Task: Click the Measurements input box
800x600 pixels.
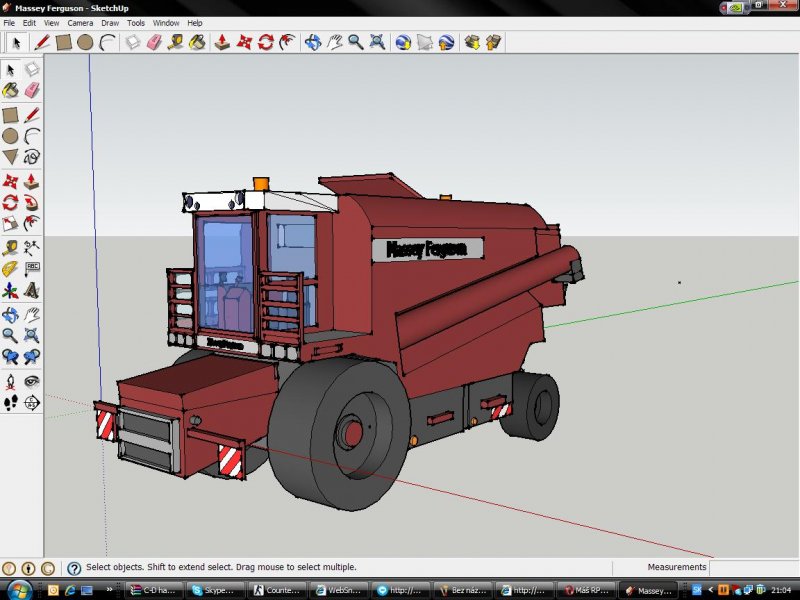Action: [753, 567]
